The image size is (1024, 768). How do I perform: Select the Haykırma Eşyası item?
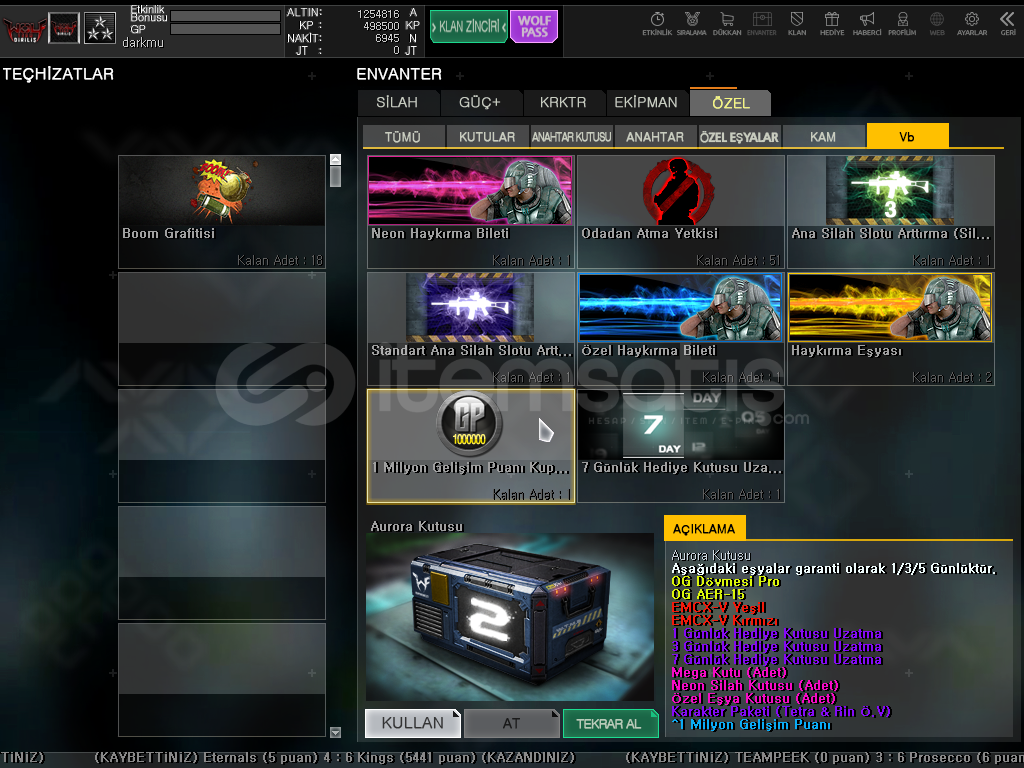(x=891, y=328)
